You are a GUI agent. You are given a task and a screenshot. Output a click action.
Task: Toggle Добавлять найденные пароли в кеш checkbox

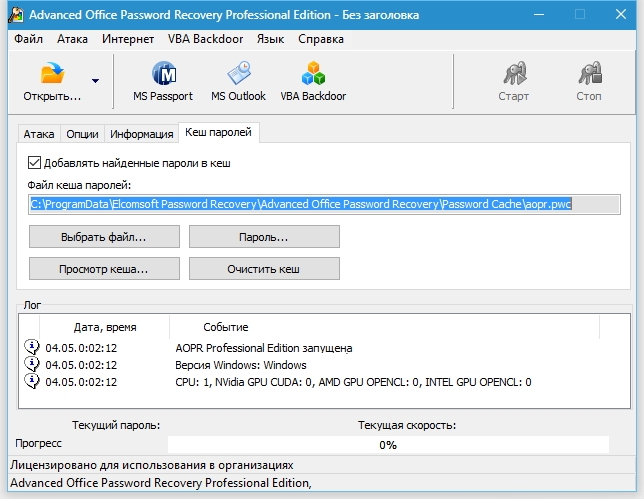pyautogui.click(x=35, y=163)
